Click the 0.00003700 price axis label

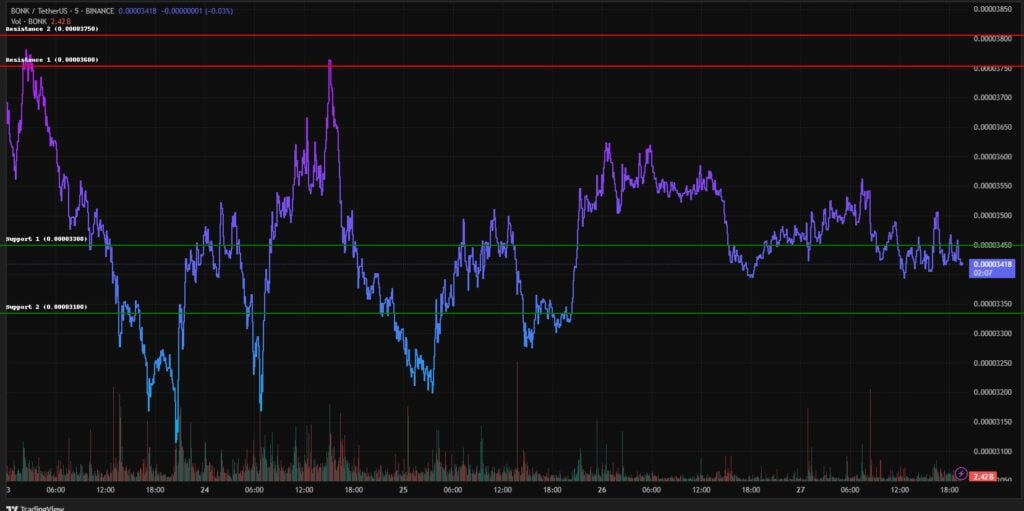coord(993,97)
